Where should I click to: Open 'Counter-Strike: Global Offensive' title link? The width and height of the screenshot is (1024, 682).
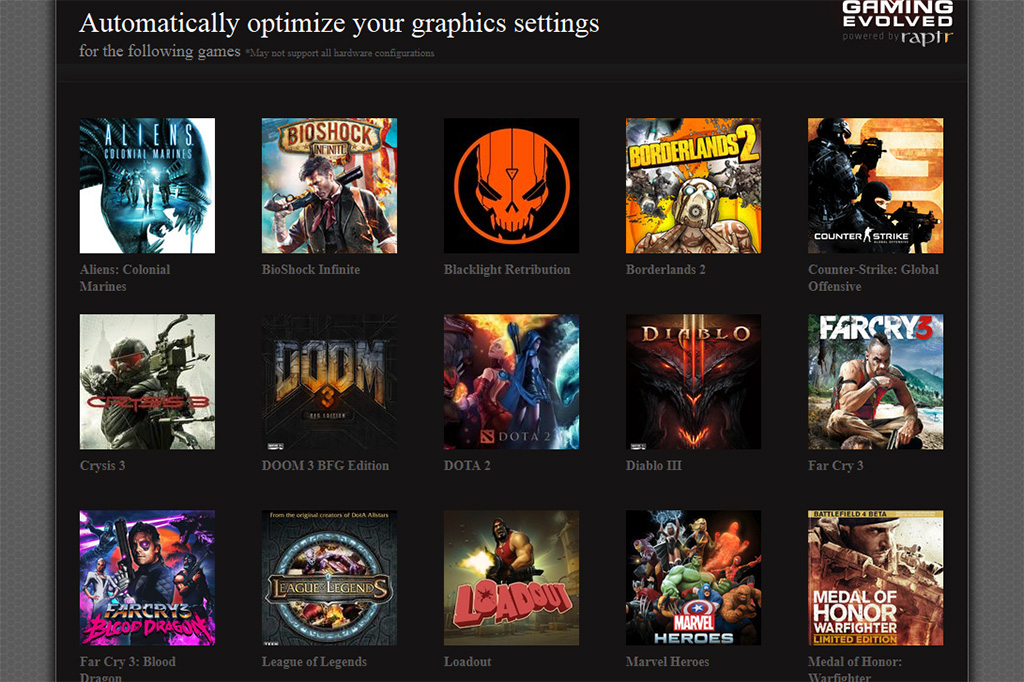click(x=873, y=278)
